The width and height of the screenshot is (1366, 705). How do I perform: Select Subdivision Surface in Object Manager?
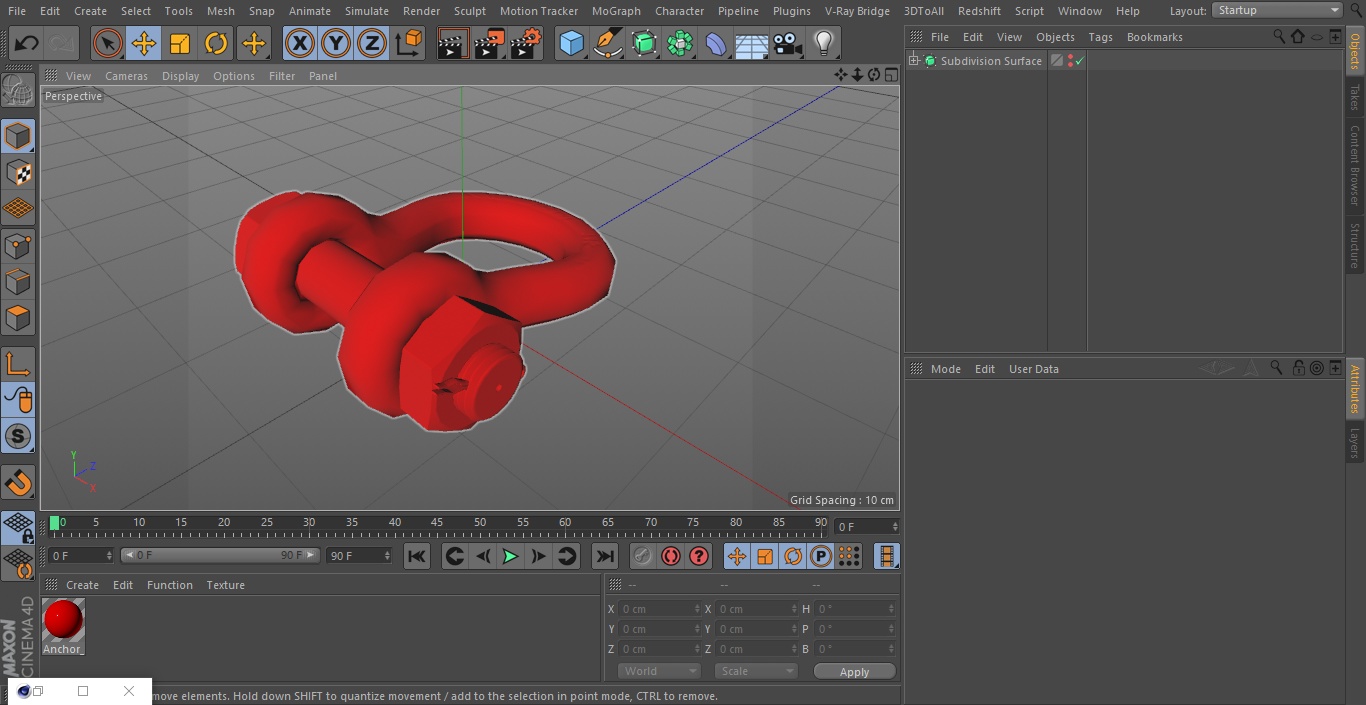click(991, 61)
